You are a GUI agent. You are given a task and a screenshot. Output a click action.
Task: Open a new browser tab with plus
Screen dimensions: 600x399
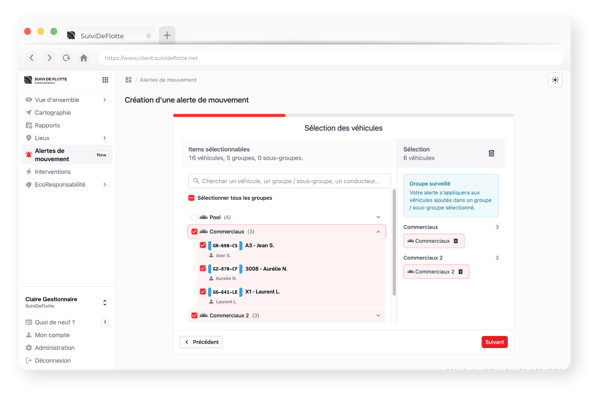(x=167, y=35)
